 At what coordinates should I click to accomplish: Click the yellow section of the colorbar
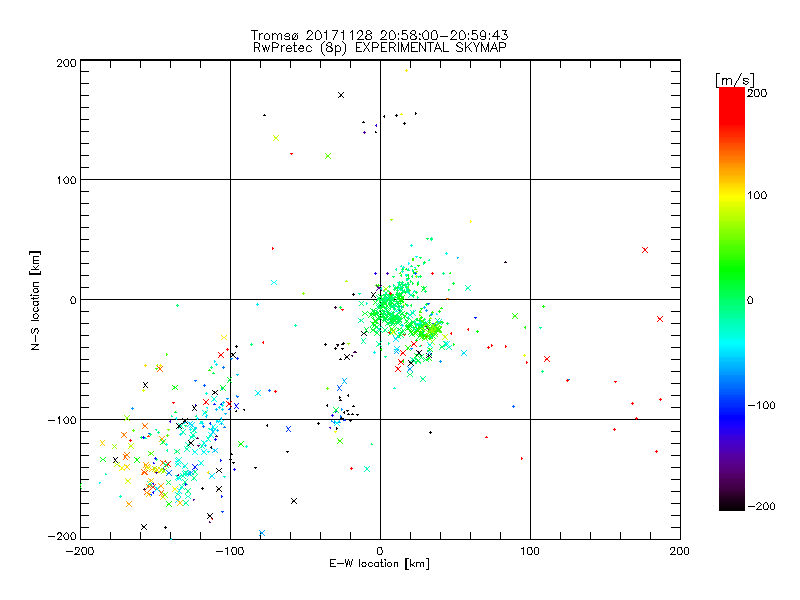[x=732, y=195]
